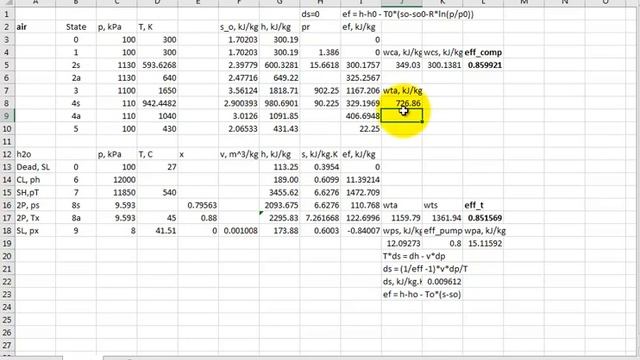Select the 1818.71 enthalpy cell
Screen dimensions: 640x360
coord(280,91)
